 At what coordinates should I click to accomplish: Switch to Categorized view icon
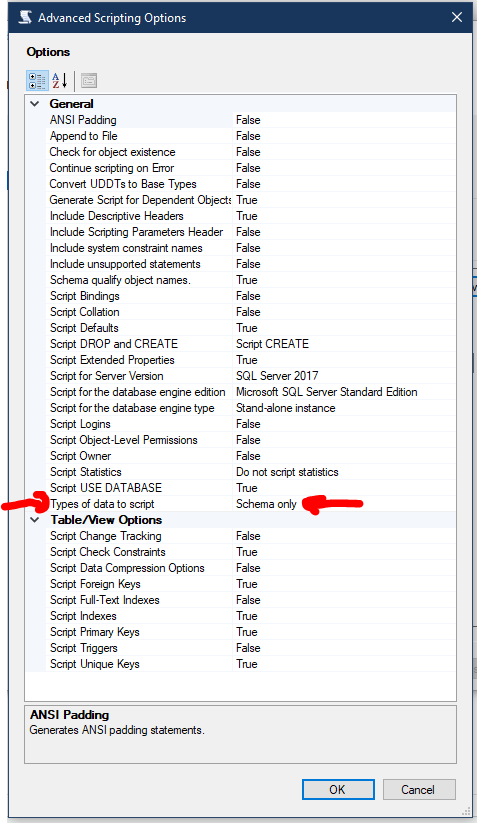(37, 81)
